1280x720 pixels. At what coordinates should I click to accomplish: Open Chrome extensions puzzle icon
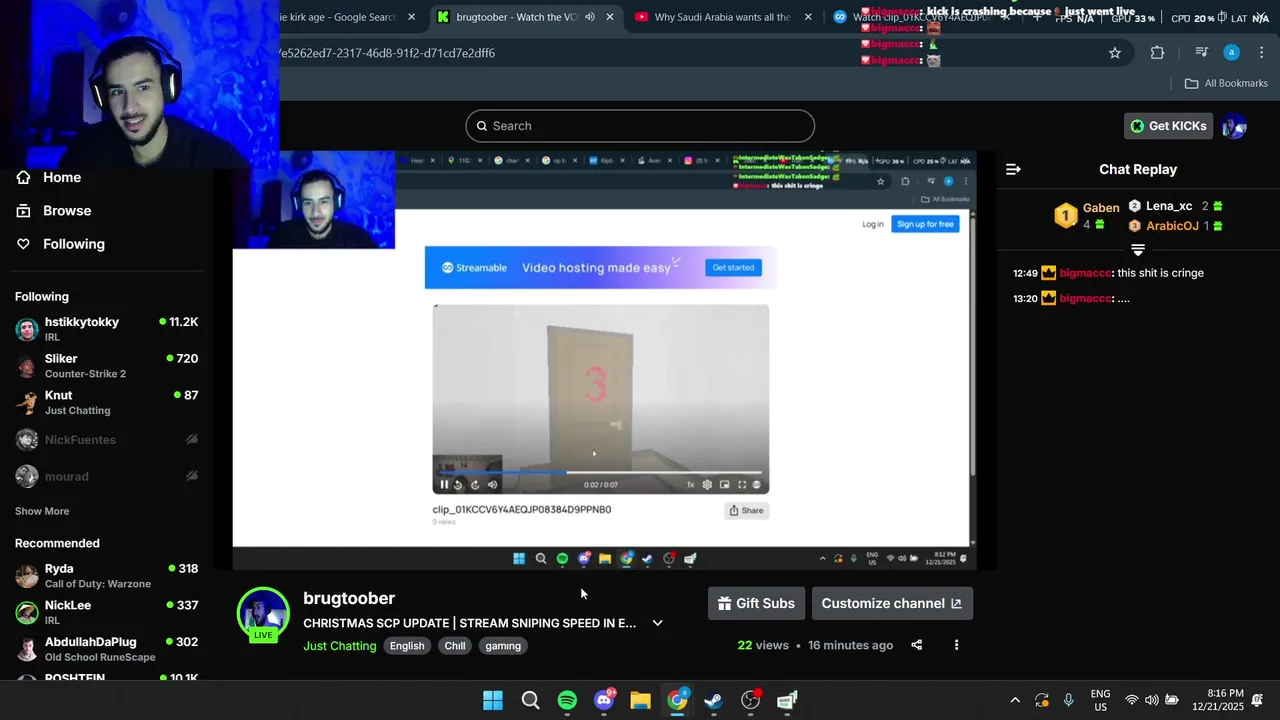pyautogui.click(x=1158, y=53)
